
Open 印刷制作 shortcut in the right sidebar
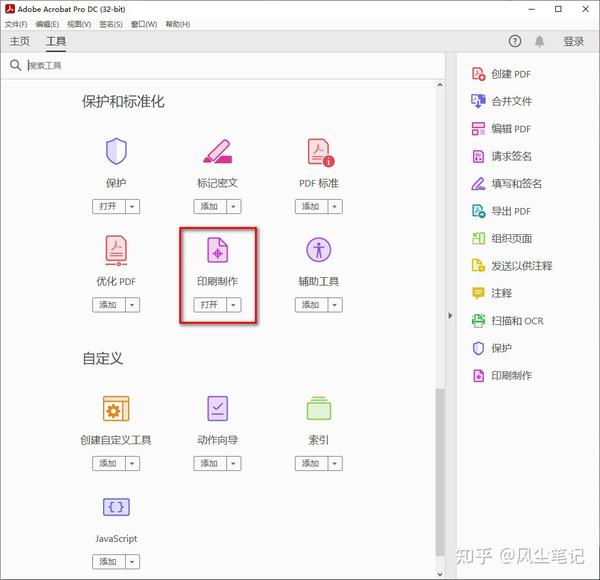(502, 376)
